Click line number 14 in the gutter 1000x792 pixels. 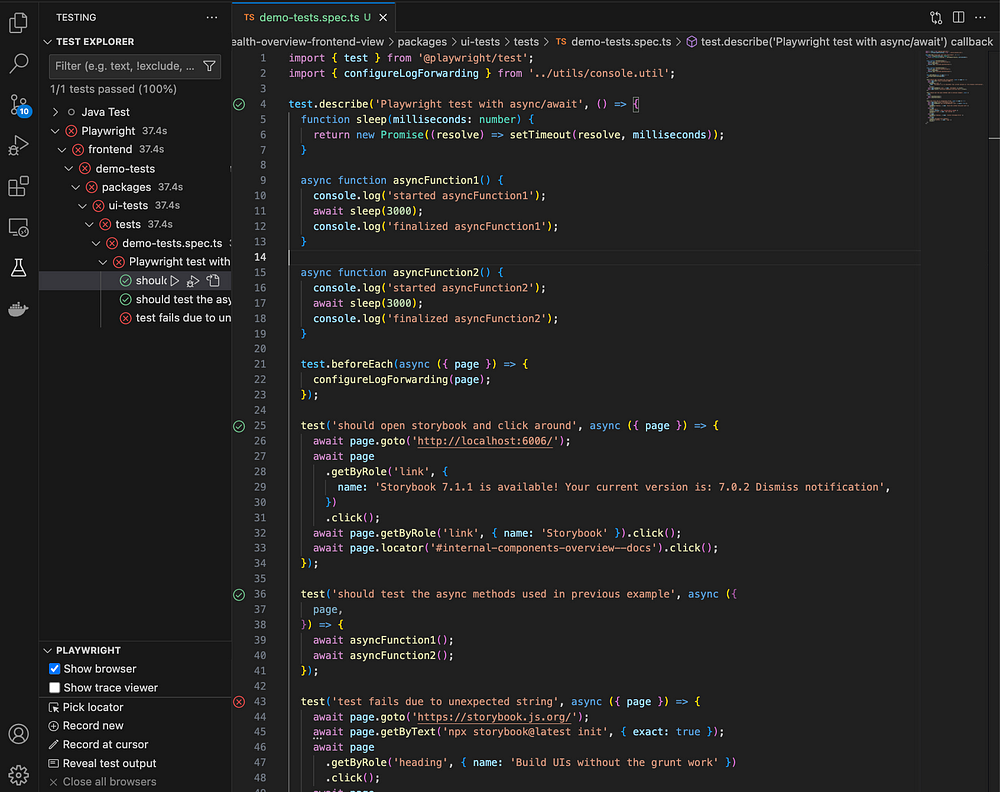coord(260,257)
